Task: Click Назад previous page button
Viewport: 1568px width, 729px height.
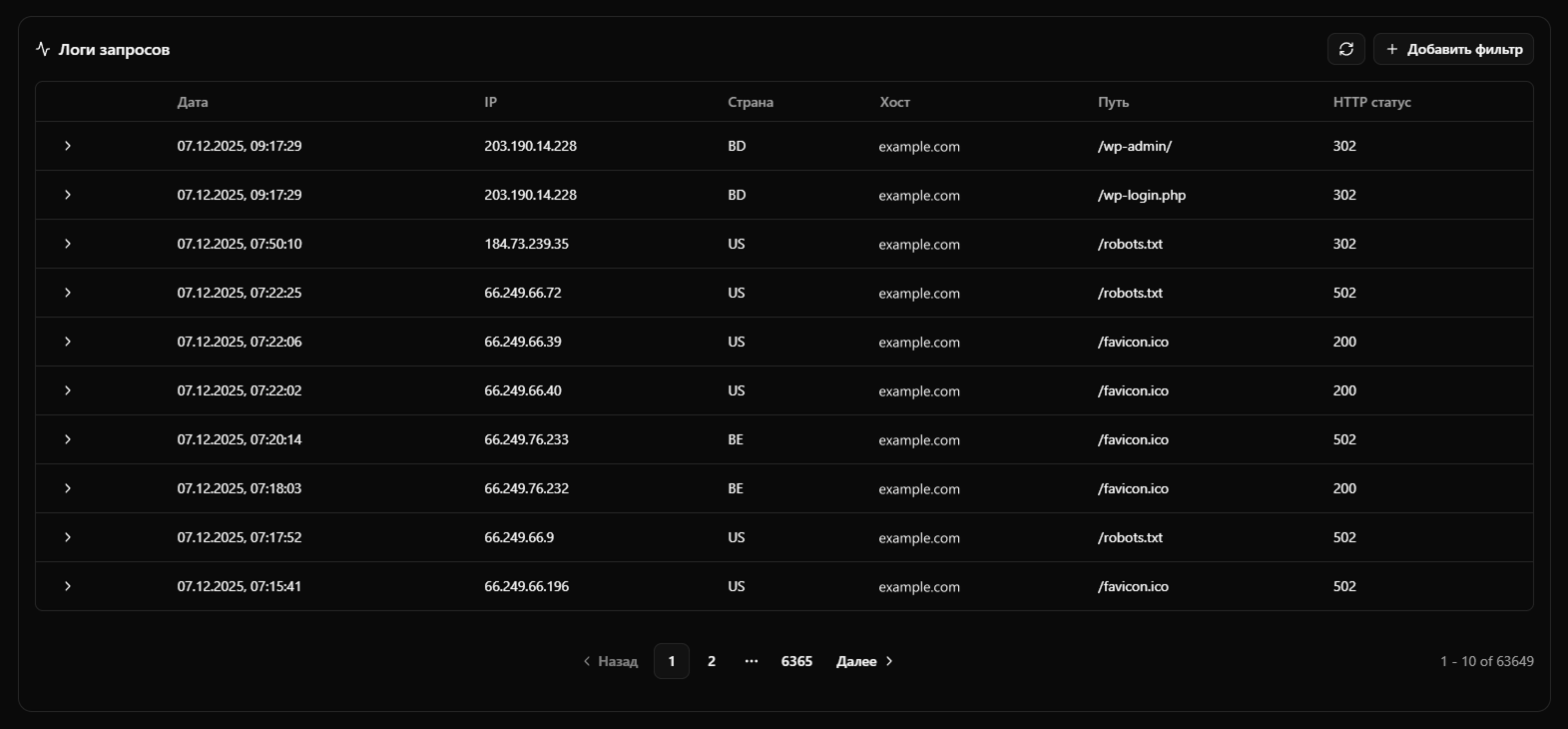Action: [611, 661]
